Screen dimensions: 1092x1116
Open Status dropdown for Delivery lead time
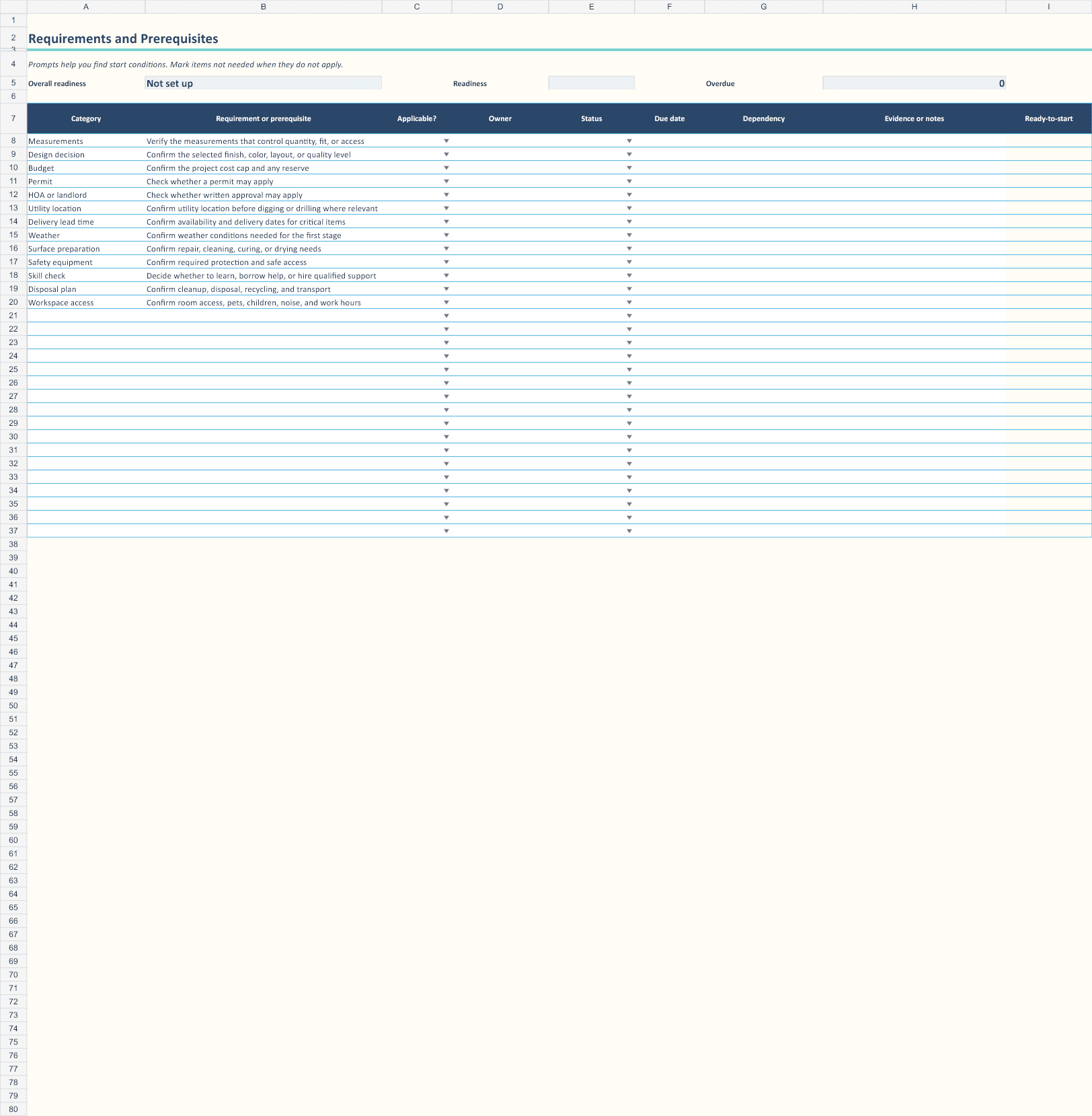coord(629,222)
